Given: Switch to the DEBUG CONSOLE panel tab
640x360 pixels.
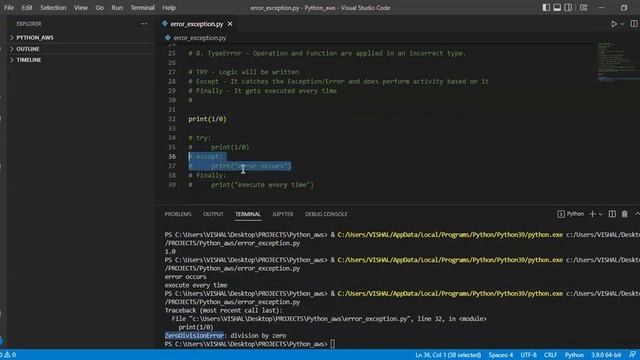Looking at the screenshot, I should pos(326,214).
